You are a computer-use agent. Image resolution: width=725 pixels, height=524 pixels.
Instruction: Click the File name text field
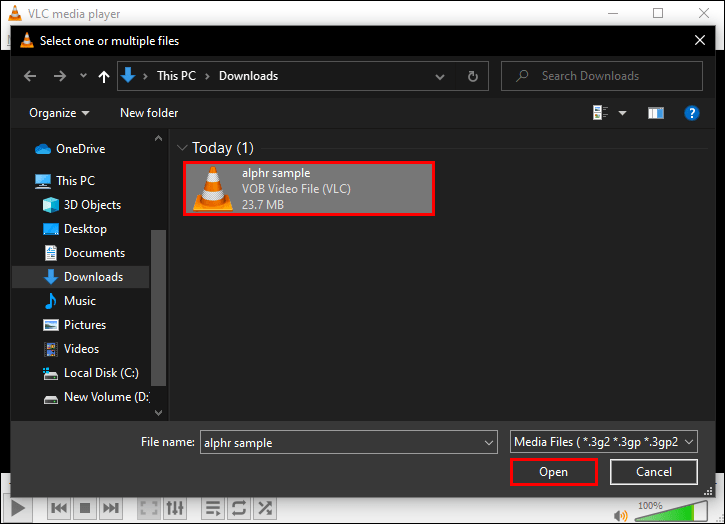pyautogui.click(x=342, y=442)
